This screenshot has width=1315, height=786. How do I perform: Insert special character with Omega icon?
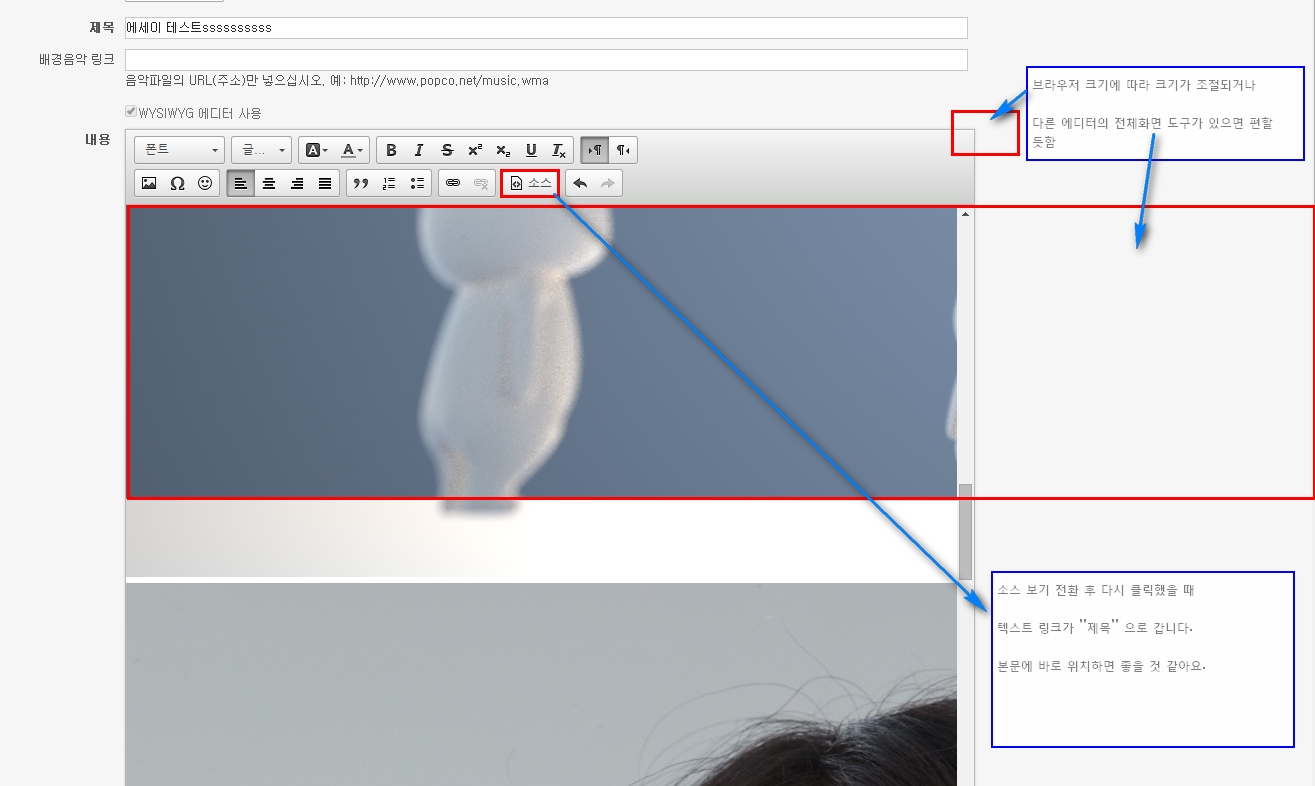coord(177,183)
